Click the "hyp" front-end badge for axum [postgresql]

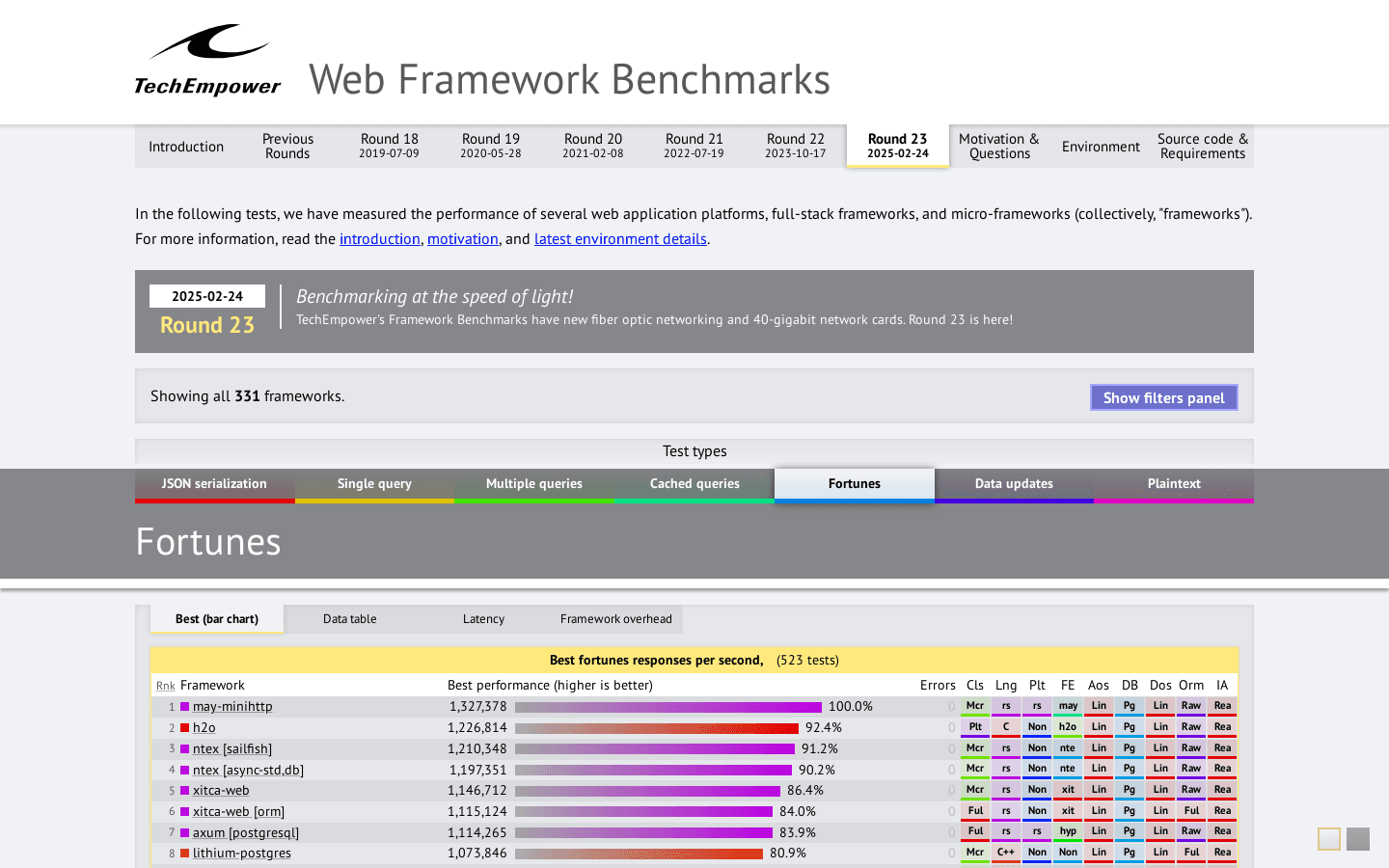click(x=1068, y=831)
